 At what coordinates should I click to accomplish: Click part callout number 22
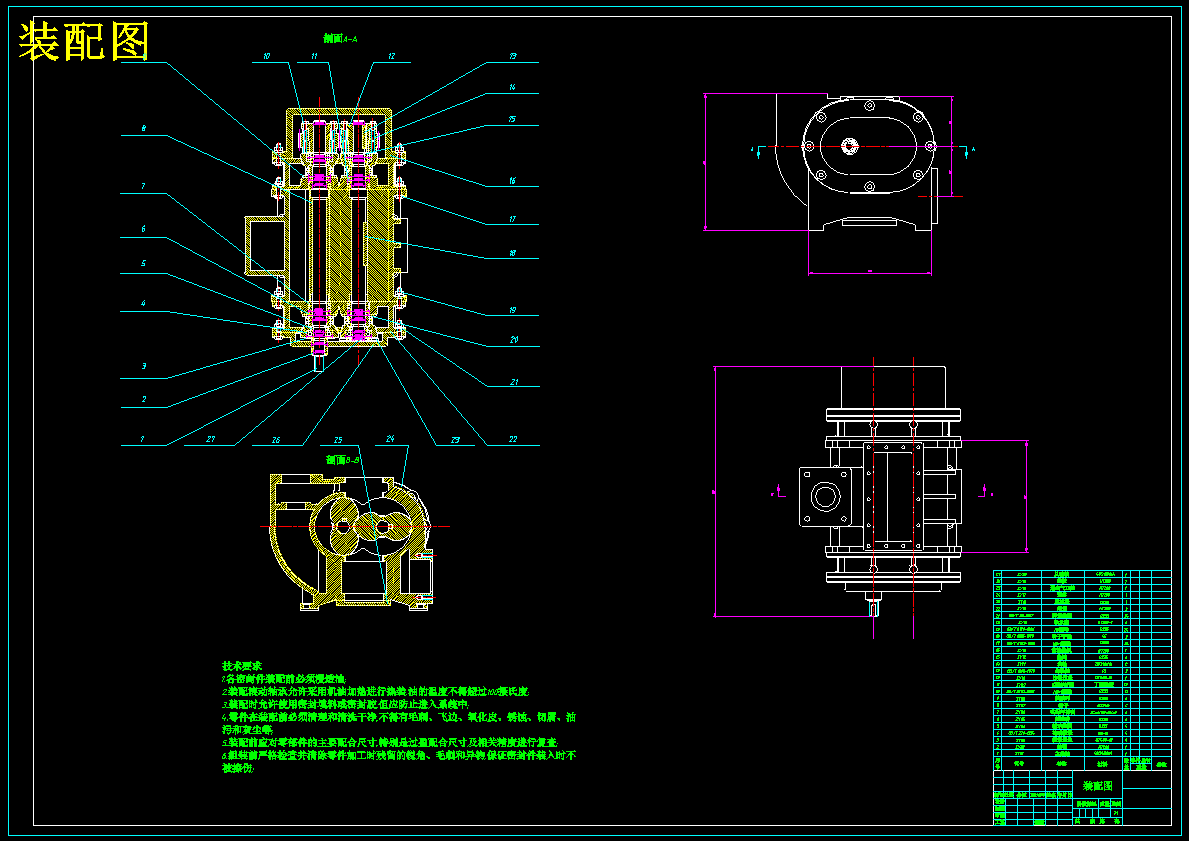pyautogui.click(x=513, y=439)
